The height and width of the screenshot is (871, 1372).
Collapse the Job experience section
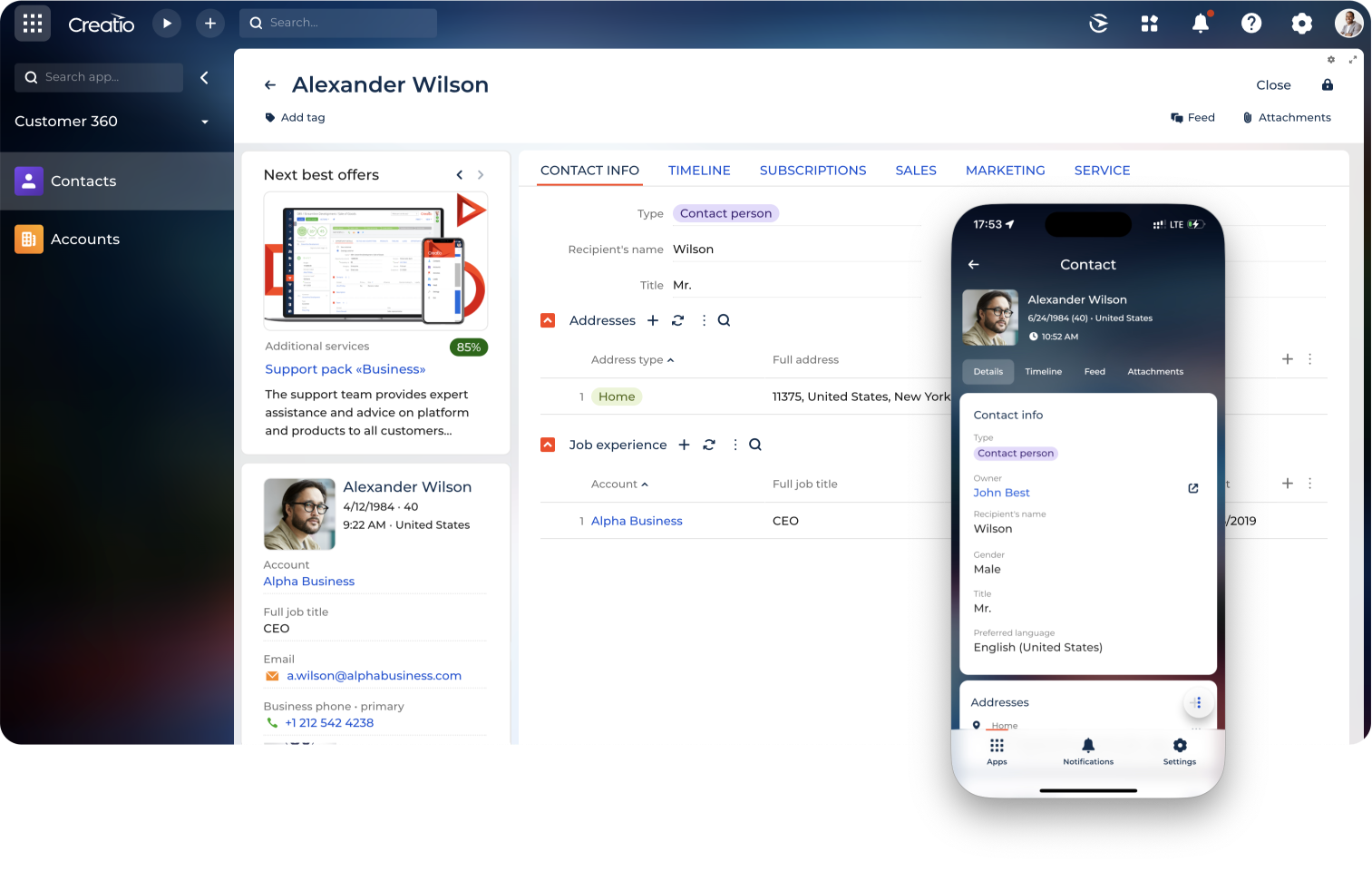coord(548,445)
